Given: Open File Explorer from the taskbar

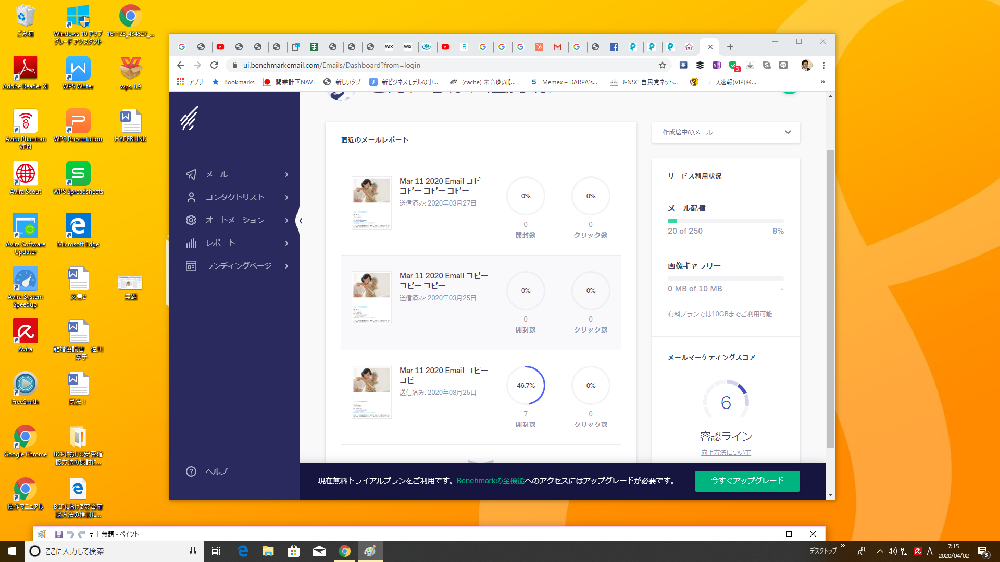Looking at the screenshot, I should (x=268, y=551).
